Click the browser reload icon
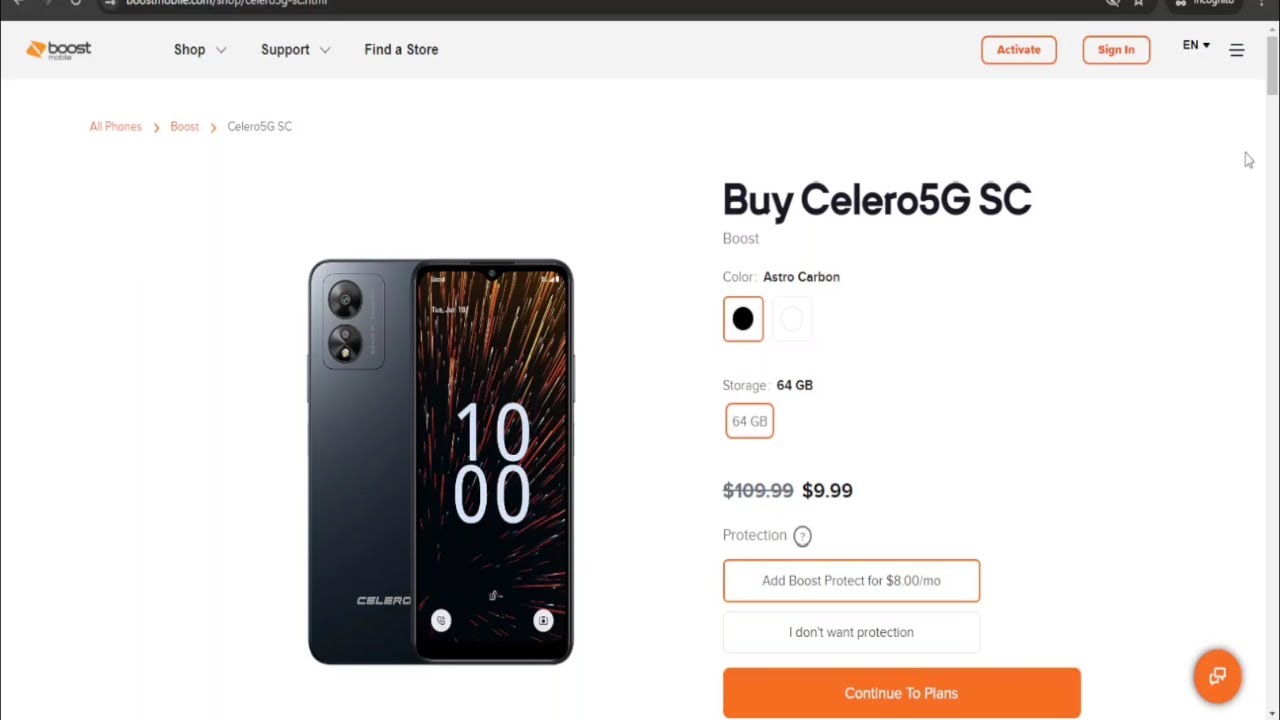1280x720 pixels. click(x=76, y=3)
